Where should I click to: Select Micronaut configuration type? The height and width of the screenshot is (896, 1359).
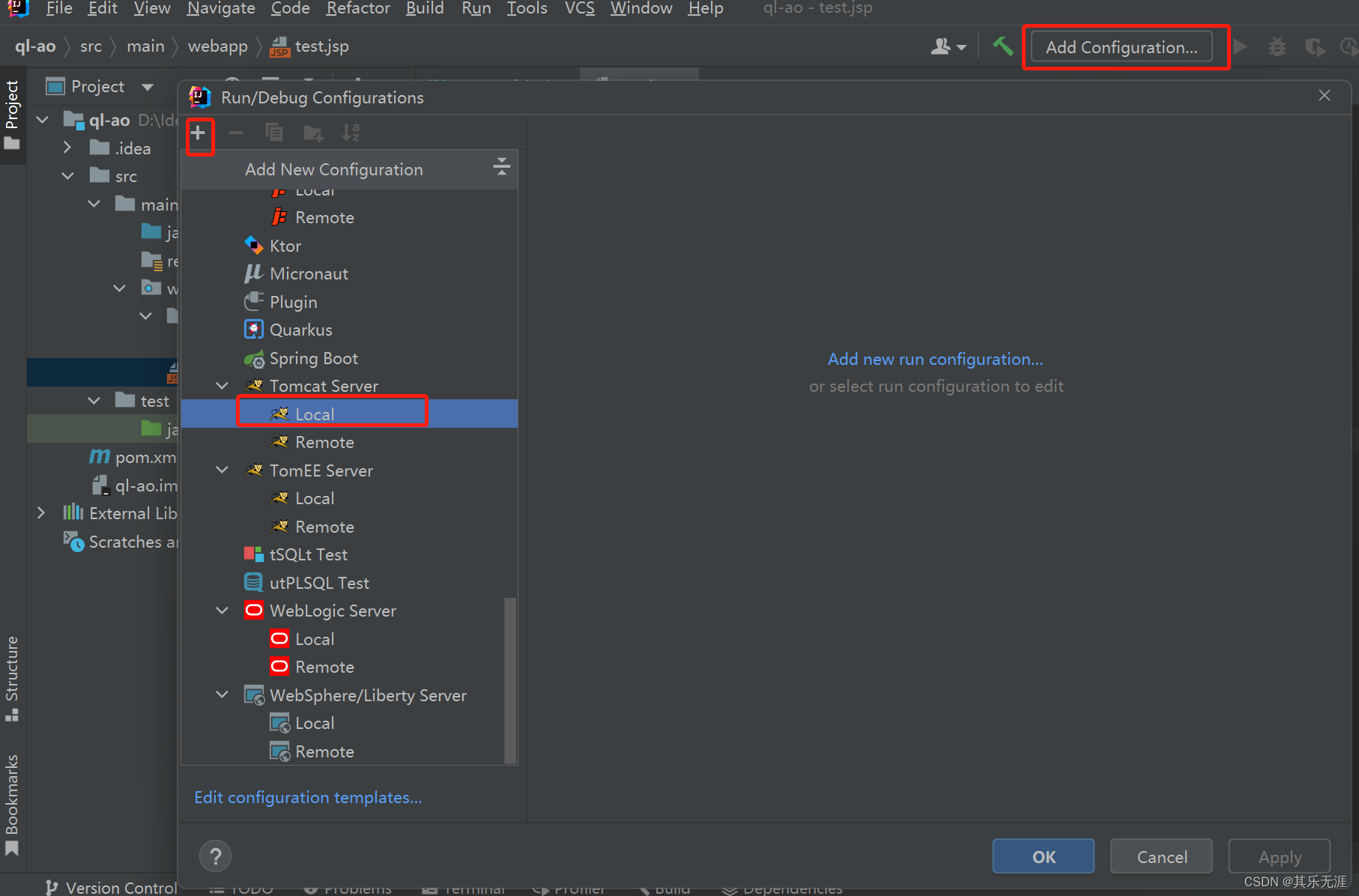coord(349,273)
